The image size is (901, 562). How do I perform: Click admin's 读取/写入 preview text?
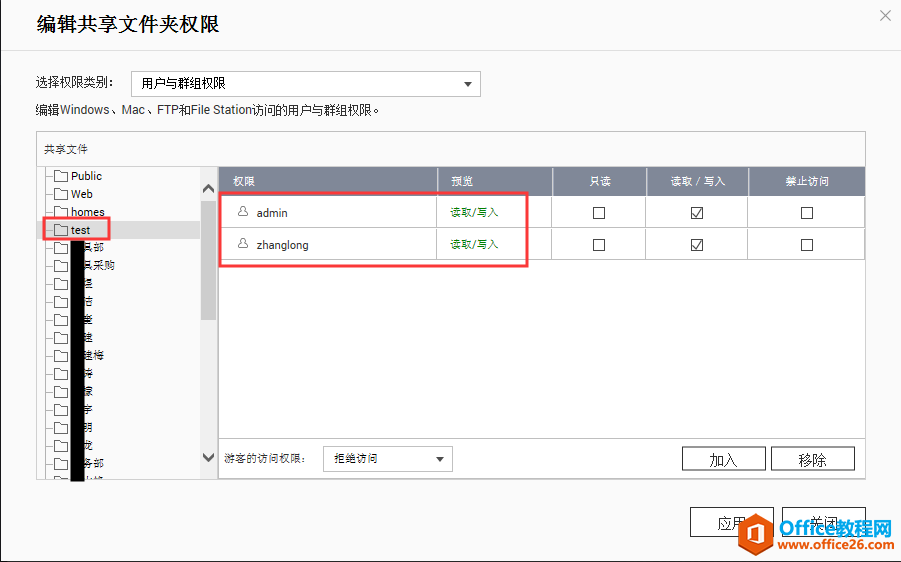(x=474, y=212)
